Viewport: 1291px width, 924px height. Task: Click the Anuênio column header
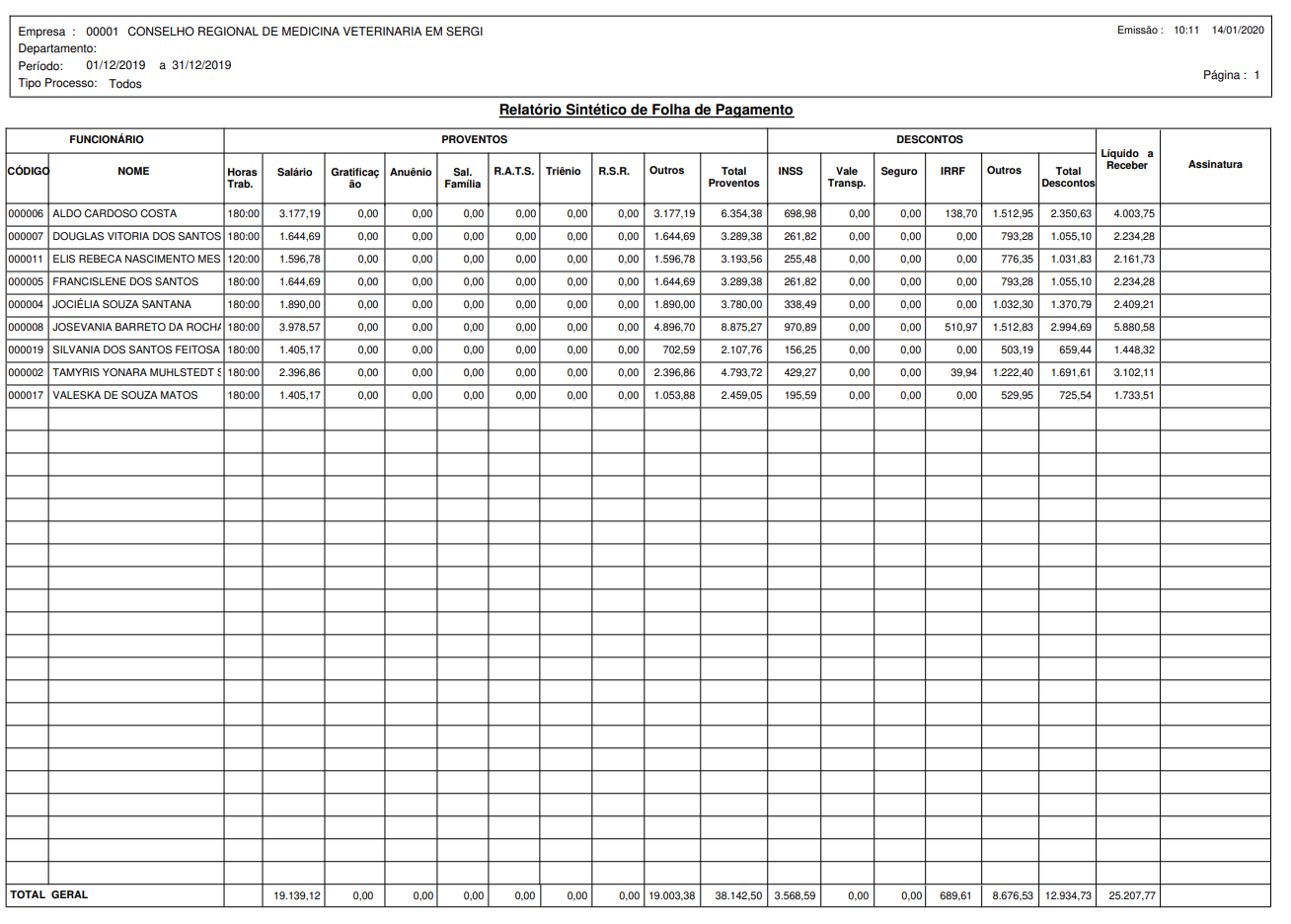pyautogui.click(x=411, y=172)
